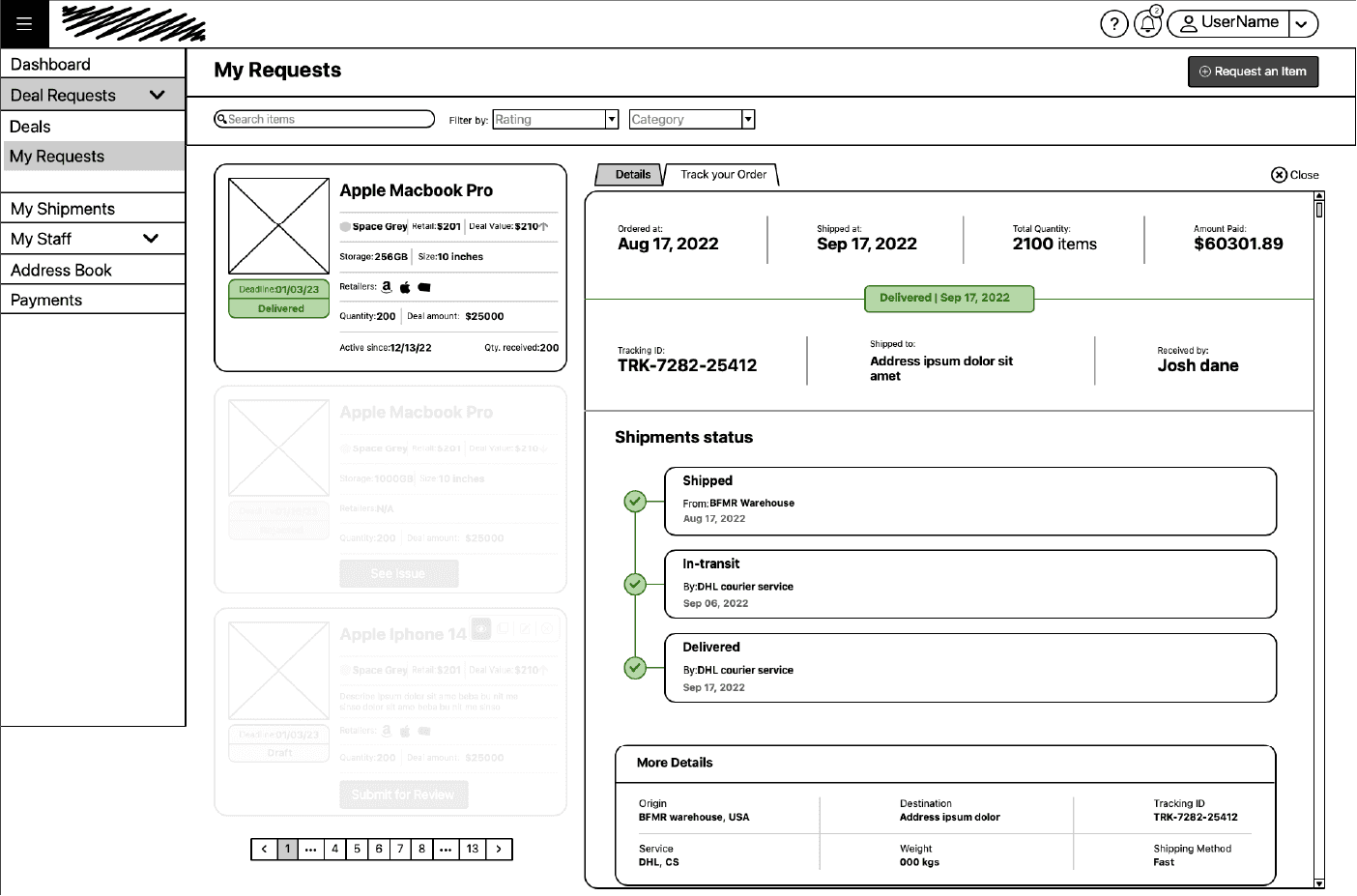The width and height of the screenshot is (1357, 896).
Task: Click the edit icon on iPhone 14 card
Action: coord(525,628)
